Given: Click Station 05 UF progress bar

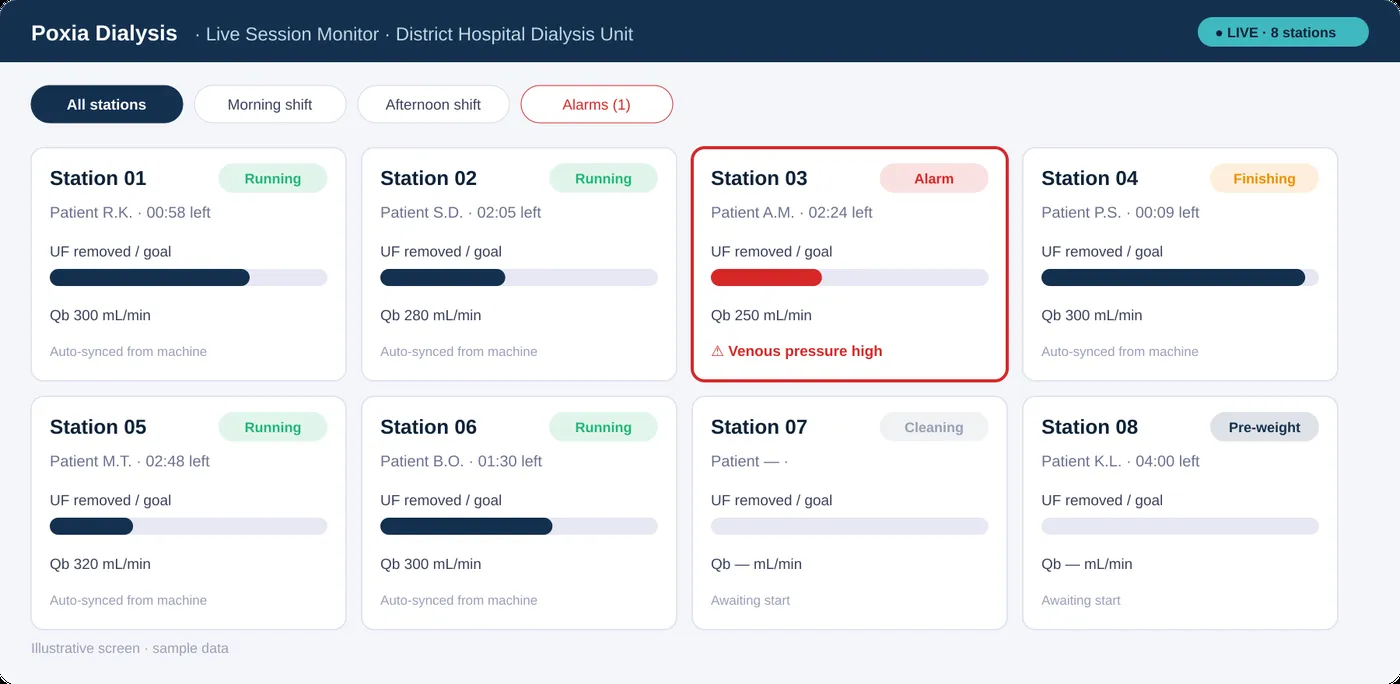Looking at the screenshot, I should pos(188,526).
